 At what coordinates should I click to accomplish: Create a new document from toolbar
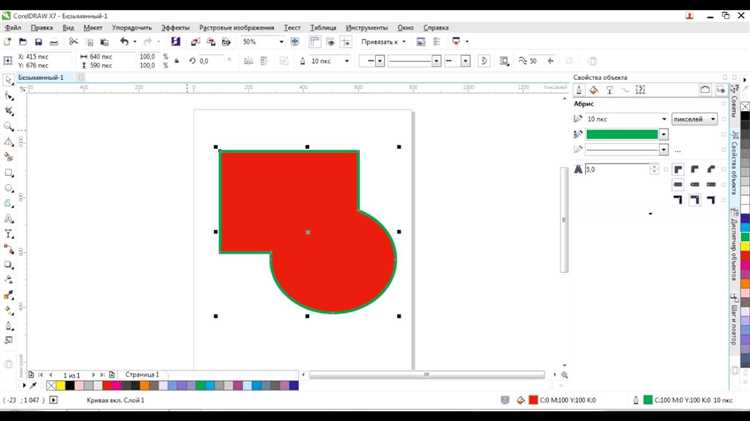(8, 42)
